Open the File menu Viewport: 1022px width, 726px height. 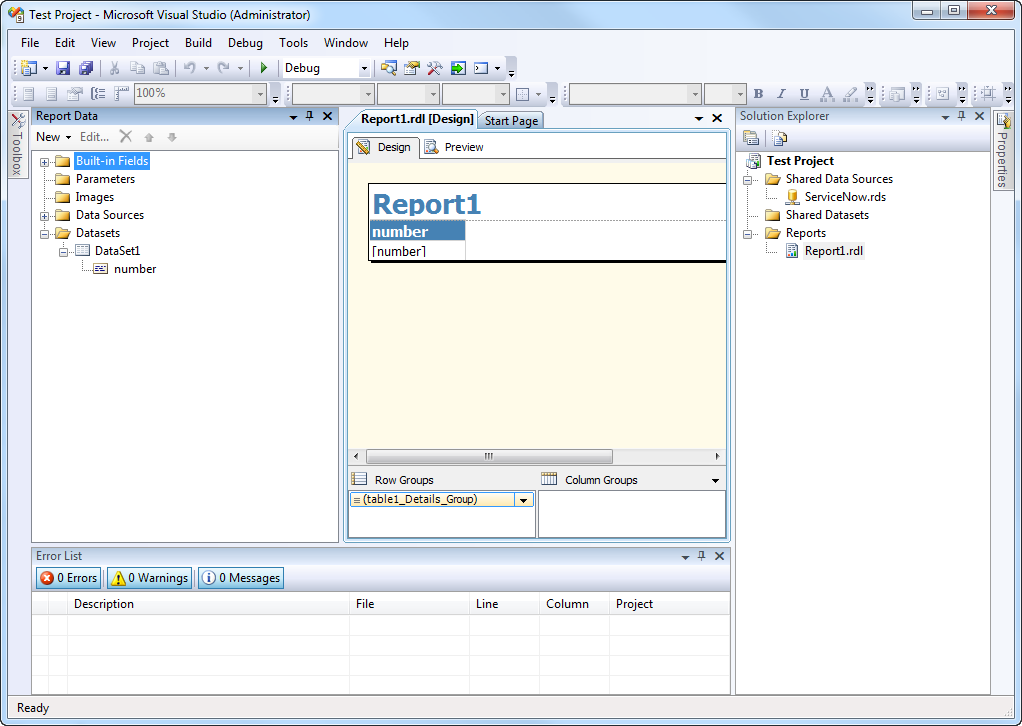30,43
